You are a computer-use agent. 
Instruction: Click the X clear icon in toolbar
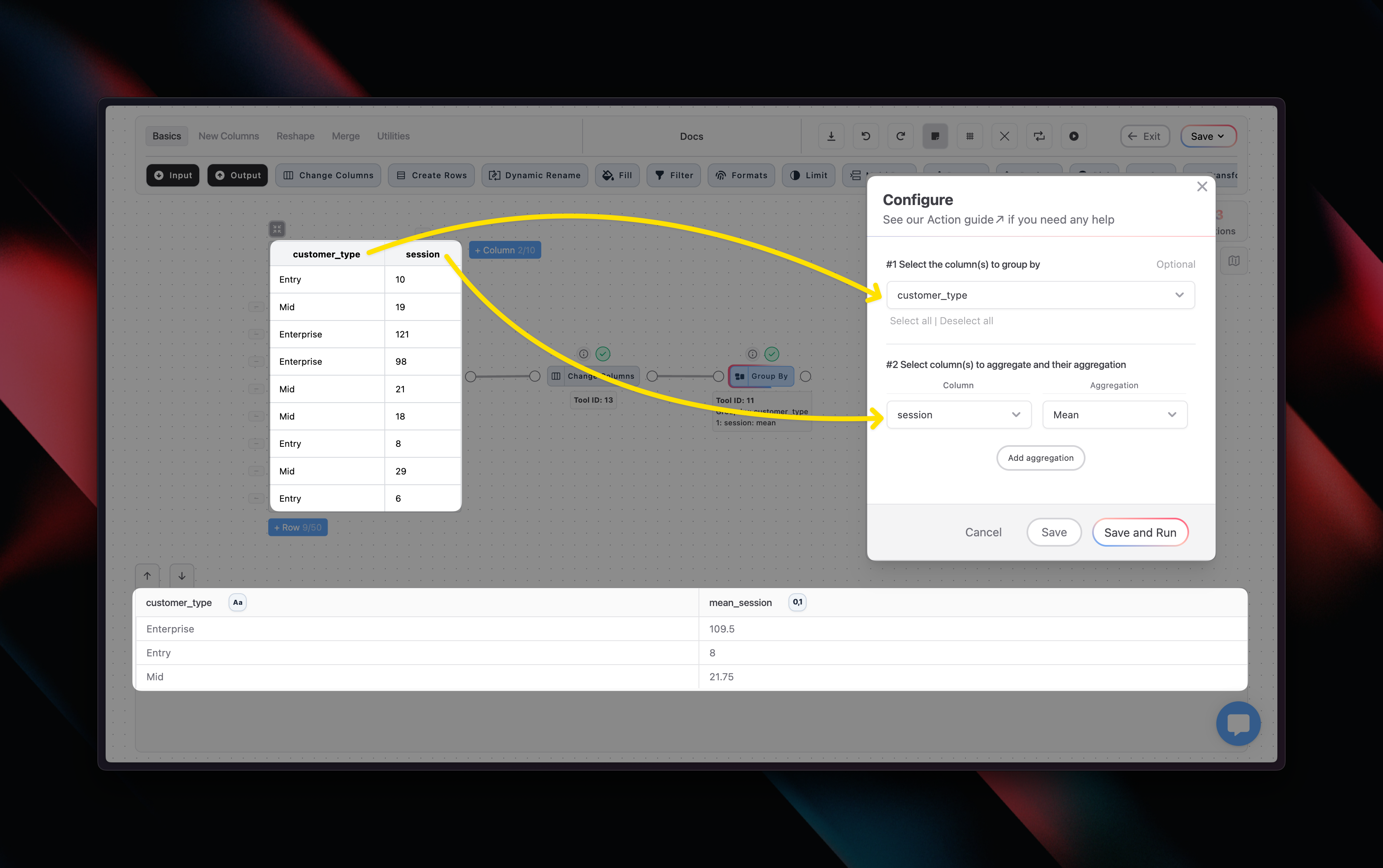coord(1005,136)
